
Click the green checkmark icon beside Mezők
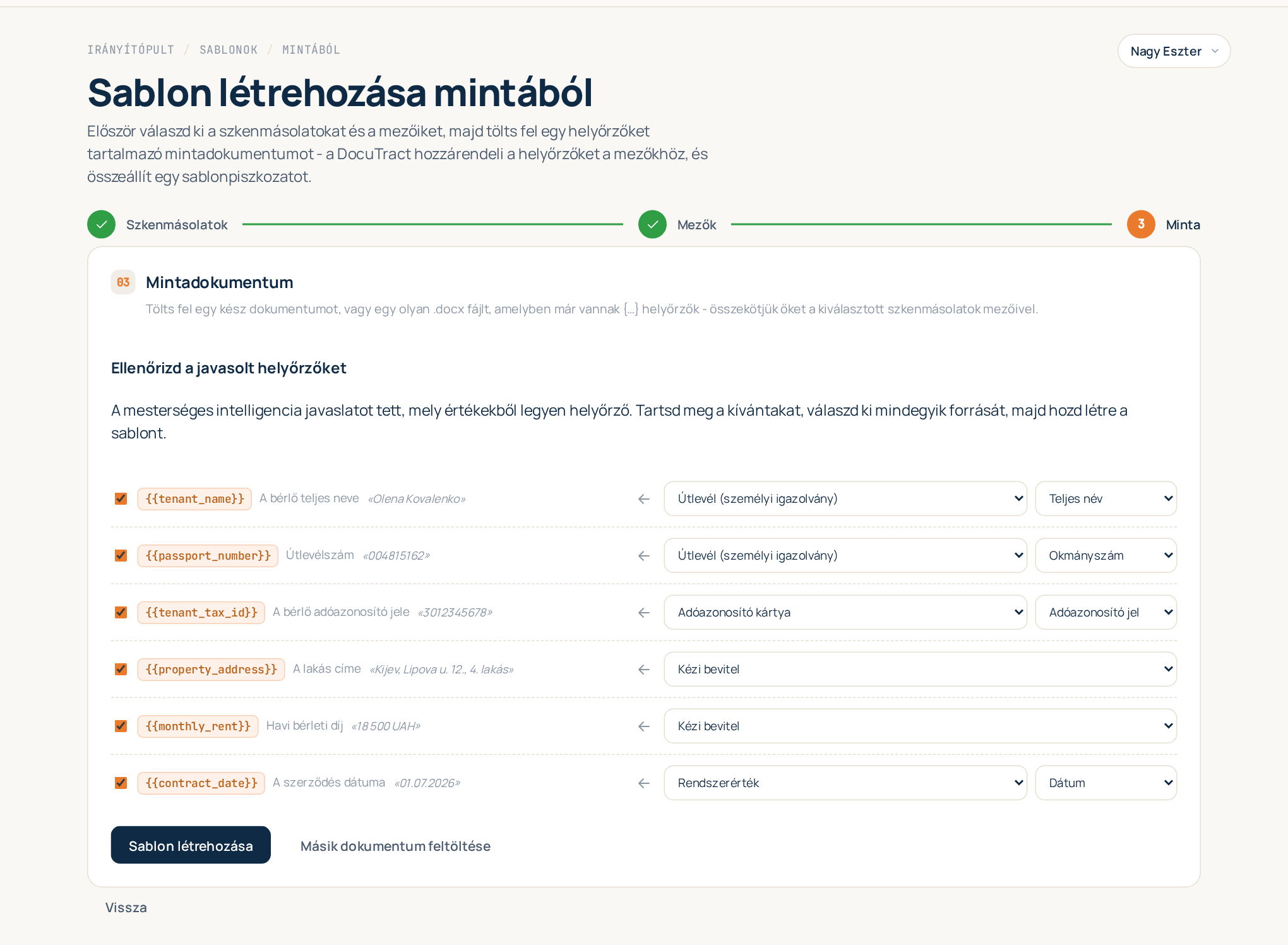coord(652,224)
